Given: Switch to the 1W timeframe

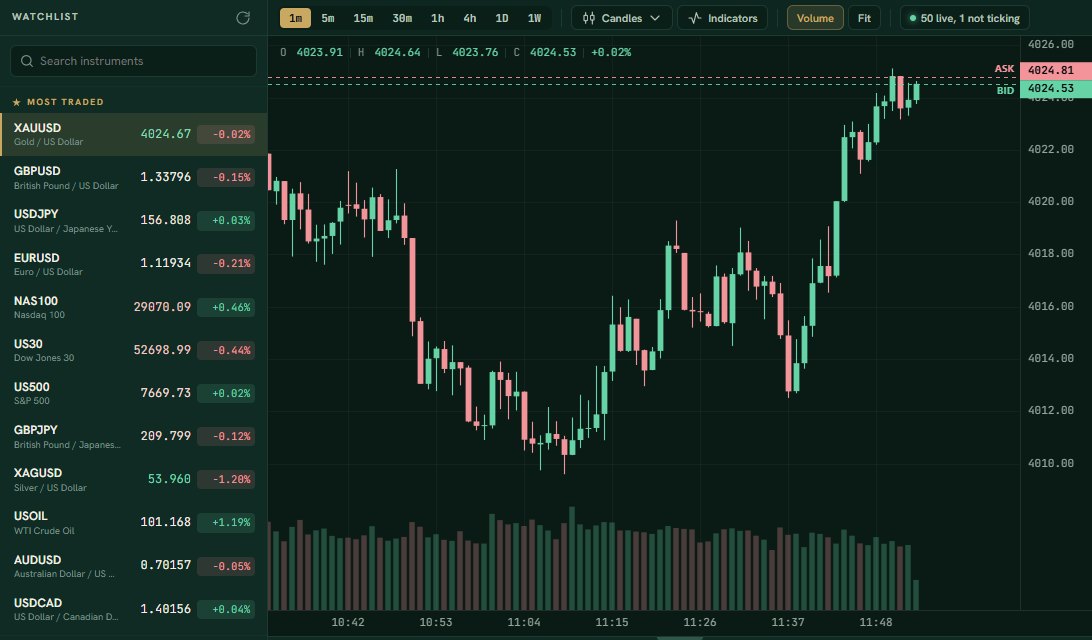Looking at the screenshot, I should pos(534,18).
